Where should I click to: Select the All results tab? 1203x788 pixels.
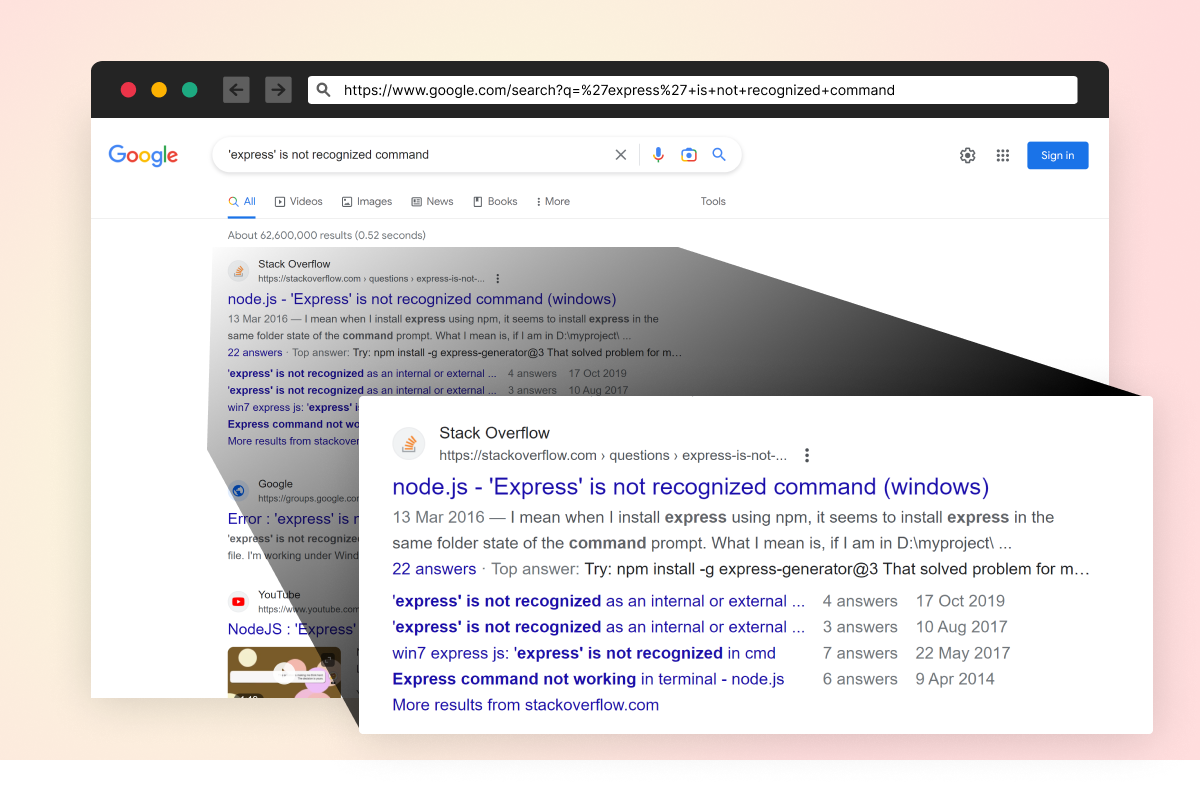point(242,201)
